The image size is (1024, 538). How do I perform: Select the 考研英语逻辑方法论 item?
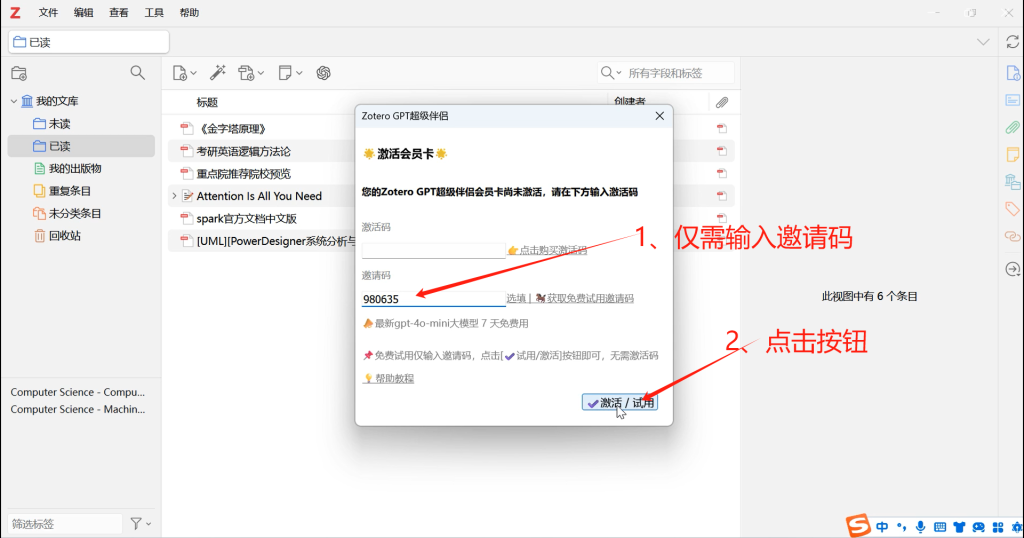point(244,151)
